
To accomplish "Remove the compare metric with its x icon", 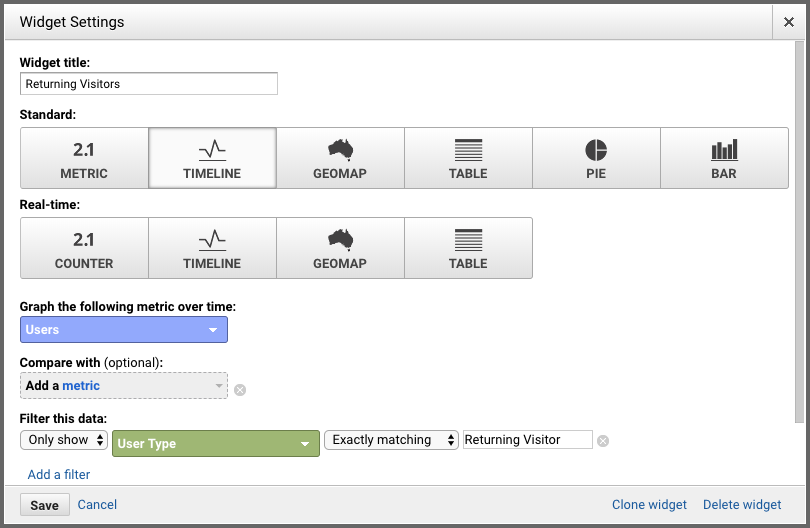I will [240, 390].
